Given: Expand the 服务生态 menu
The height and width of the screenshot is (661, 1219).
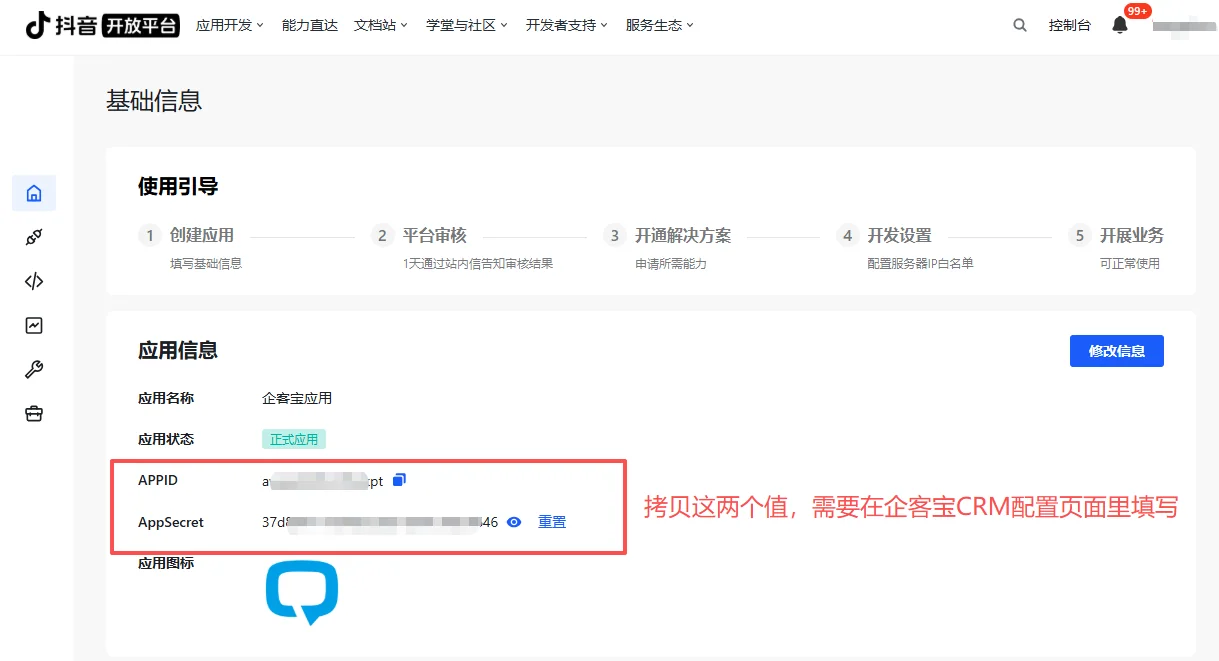Looking at the screenshot, I should [x=660, y=25].
